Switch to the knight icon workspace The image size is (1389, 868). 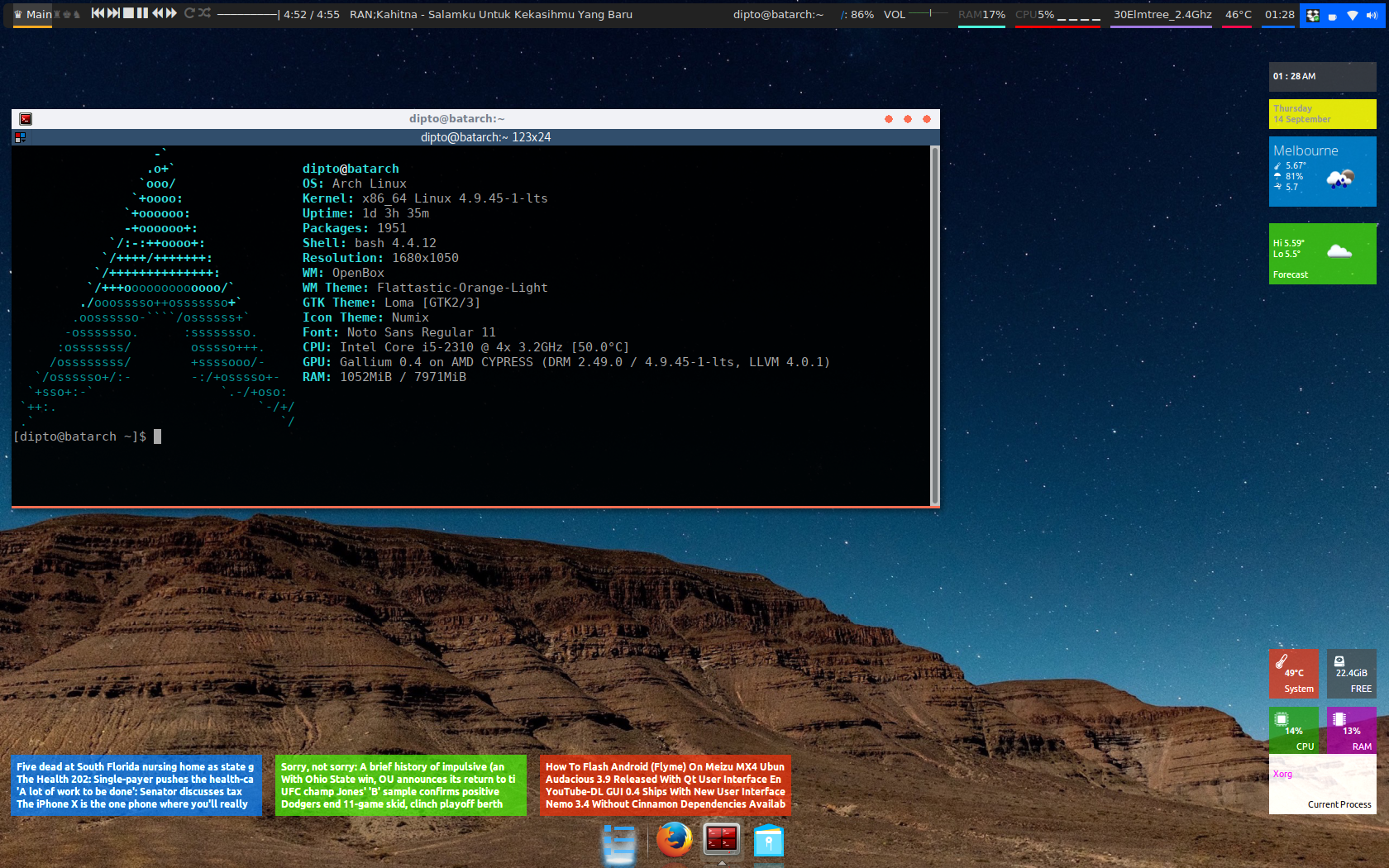77,14
